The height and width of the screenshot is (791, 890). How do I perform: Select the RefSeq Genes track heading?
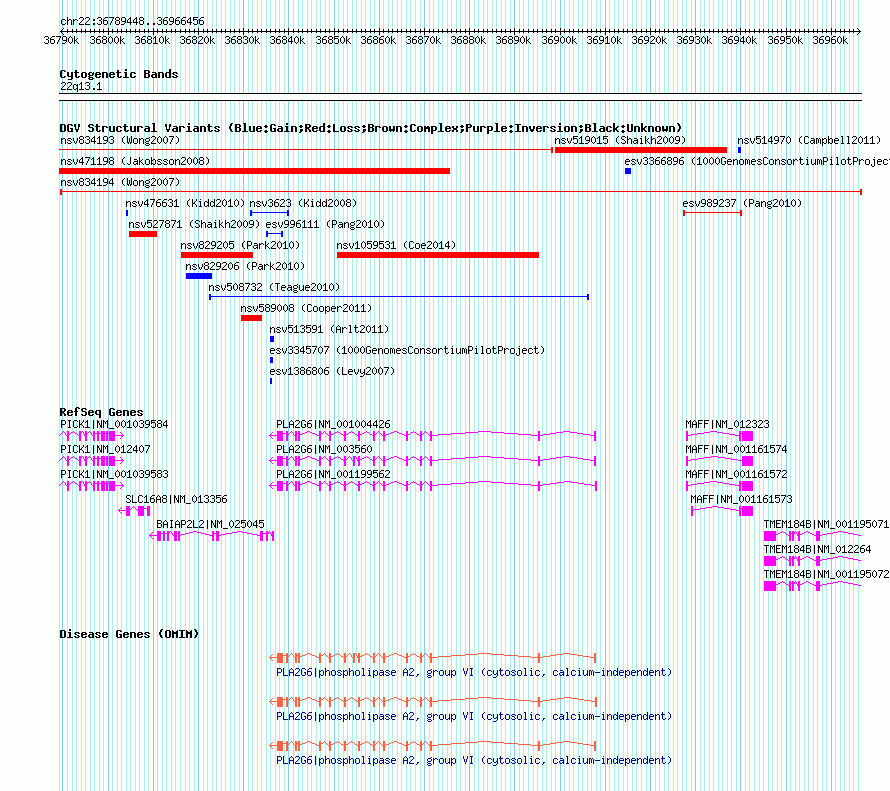(101, 412)
